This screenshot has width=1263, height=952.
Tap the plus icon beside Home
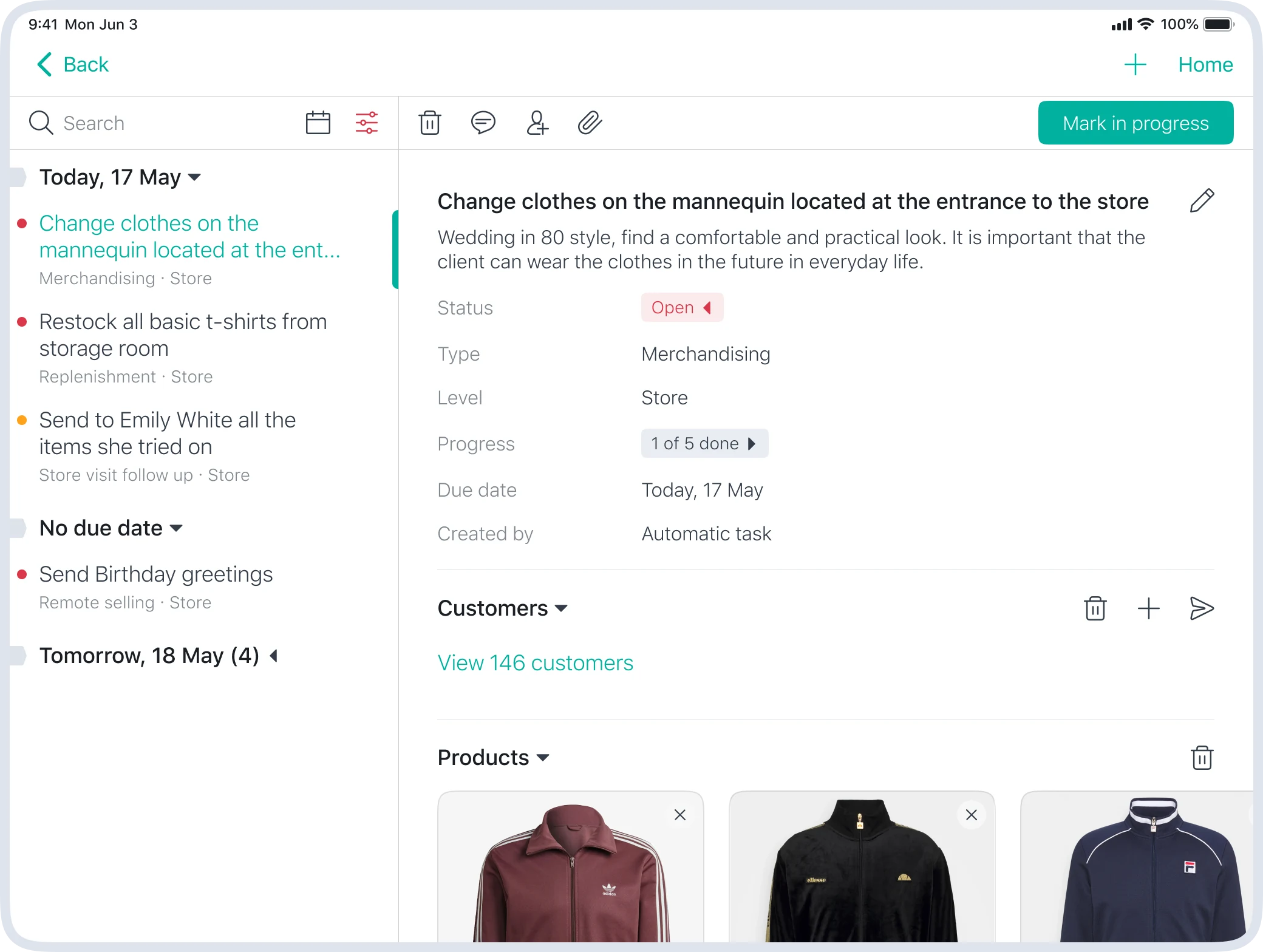tap(1135, 64)
